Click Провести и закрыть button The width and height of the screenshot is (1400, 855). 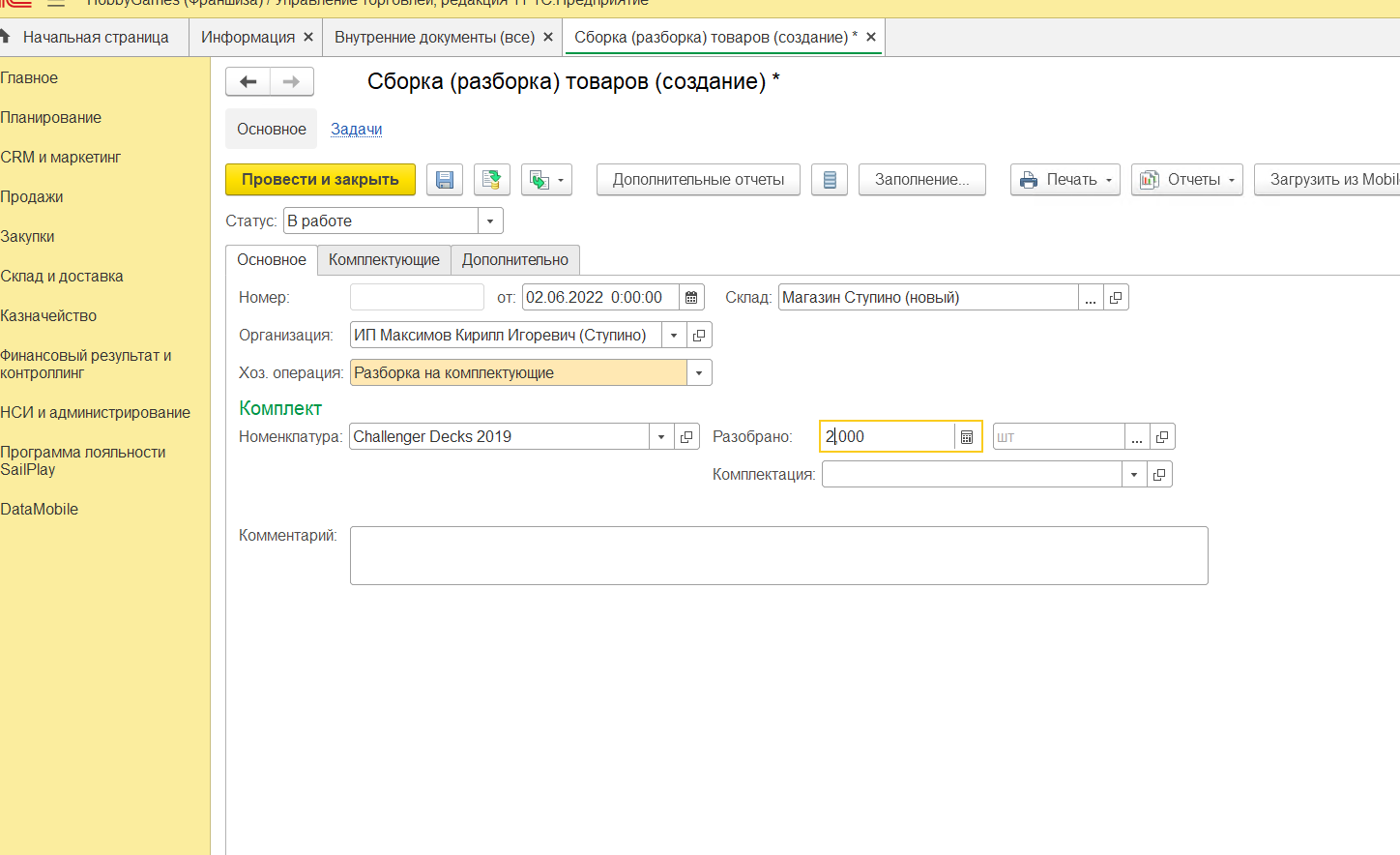pyautogui.click(x=320, y=180)
